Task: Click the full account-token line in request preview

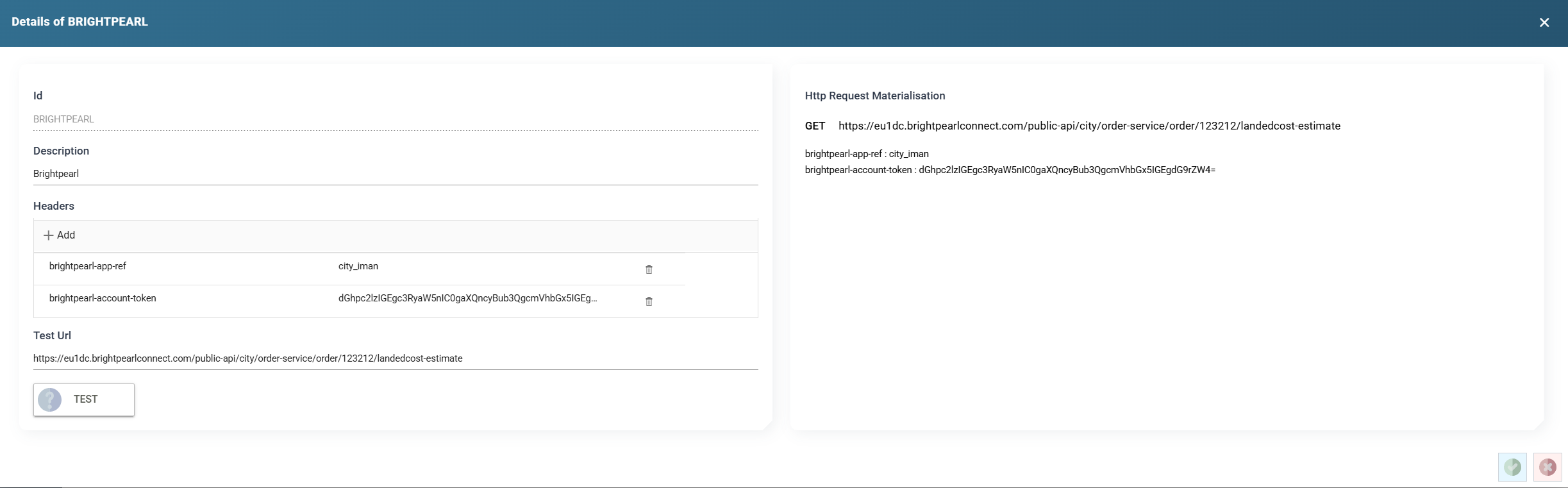Action: click(1010, 170)
